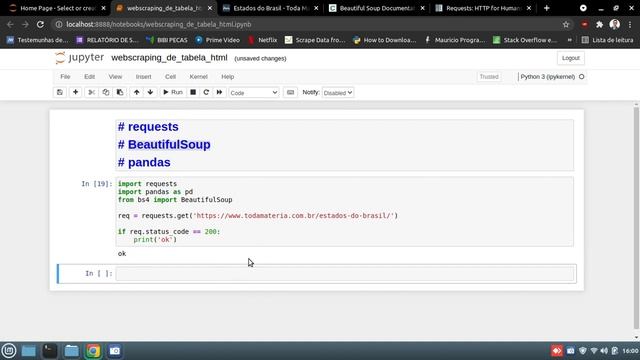
Task: Click the # BeautifulSoup heading line
Action: (164, 144)
